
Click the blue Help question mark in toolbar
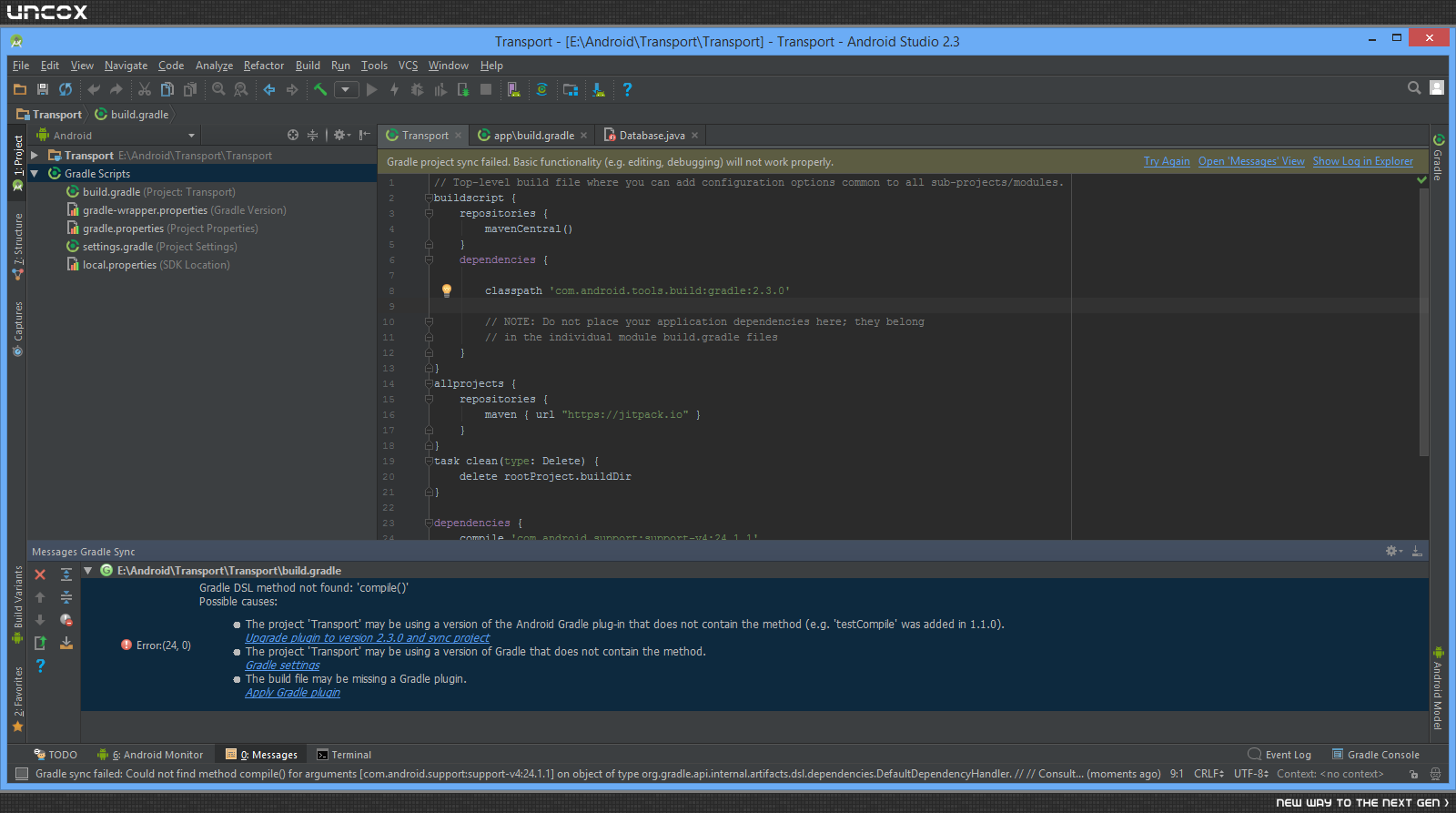click(x=627, y=89)
